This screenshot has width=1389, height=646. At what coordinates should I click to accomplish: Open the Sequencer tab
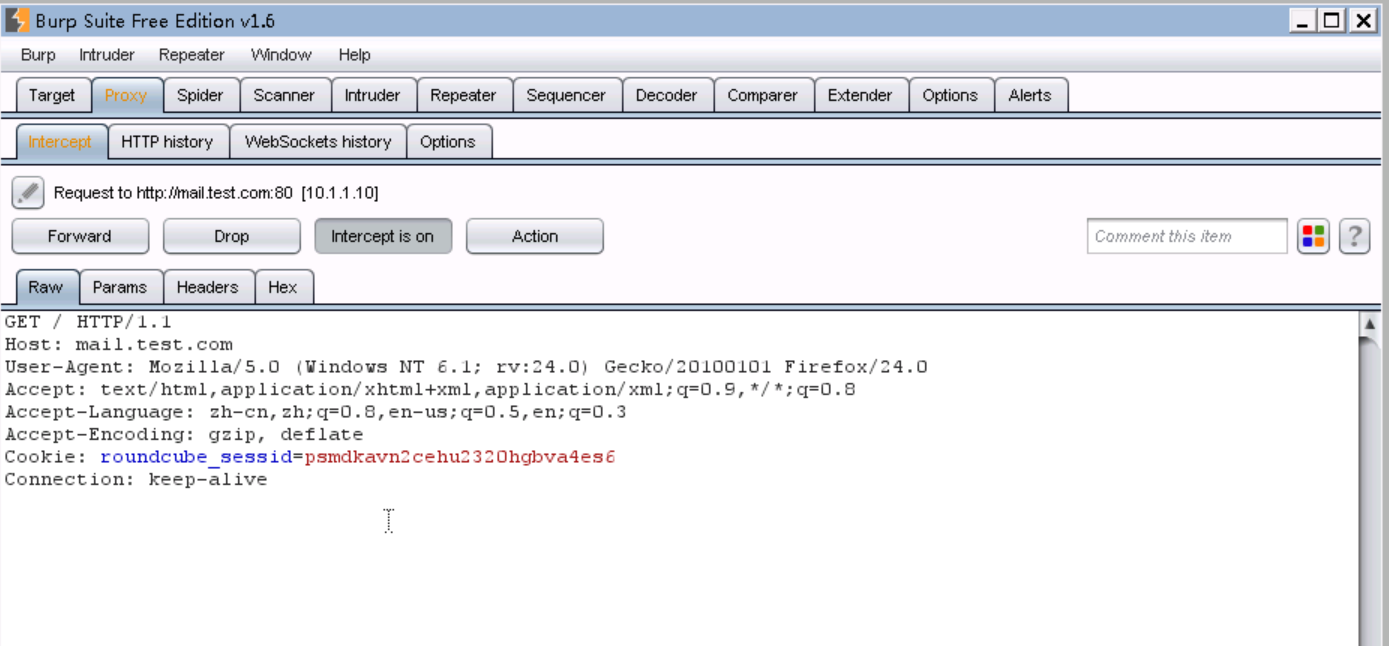pyautogui.click(x=566, y=95)
